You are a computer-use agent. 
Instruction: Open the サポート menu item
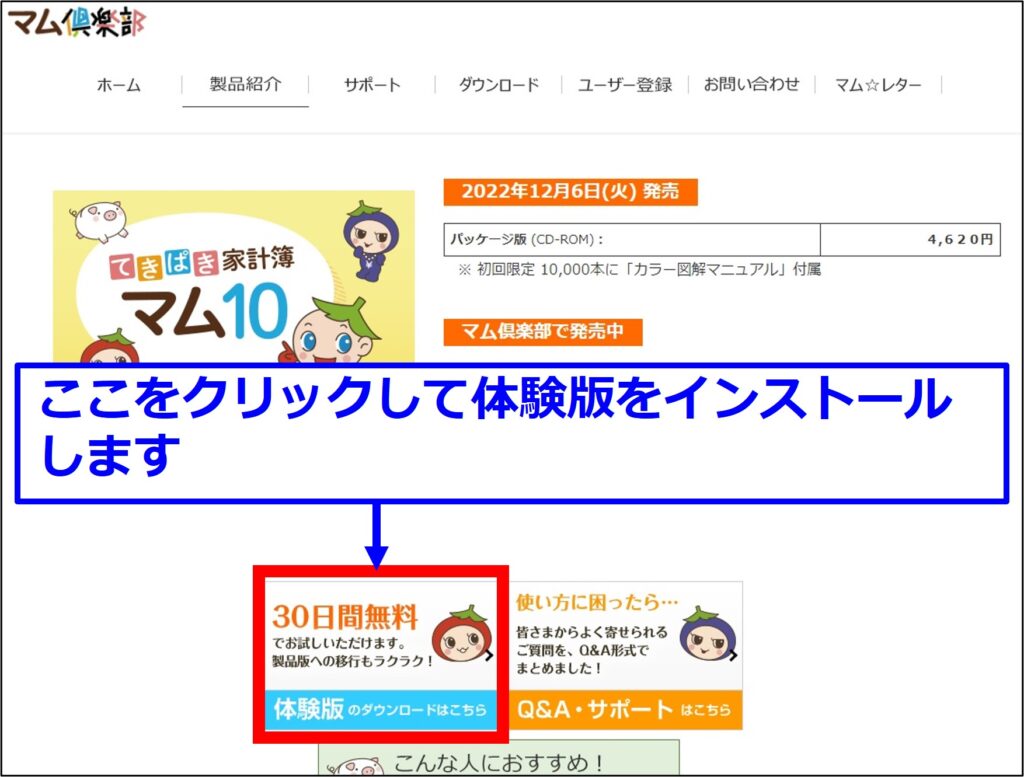[372, 85]
